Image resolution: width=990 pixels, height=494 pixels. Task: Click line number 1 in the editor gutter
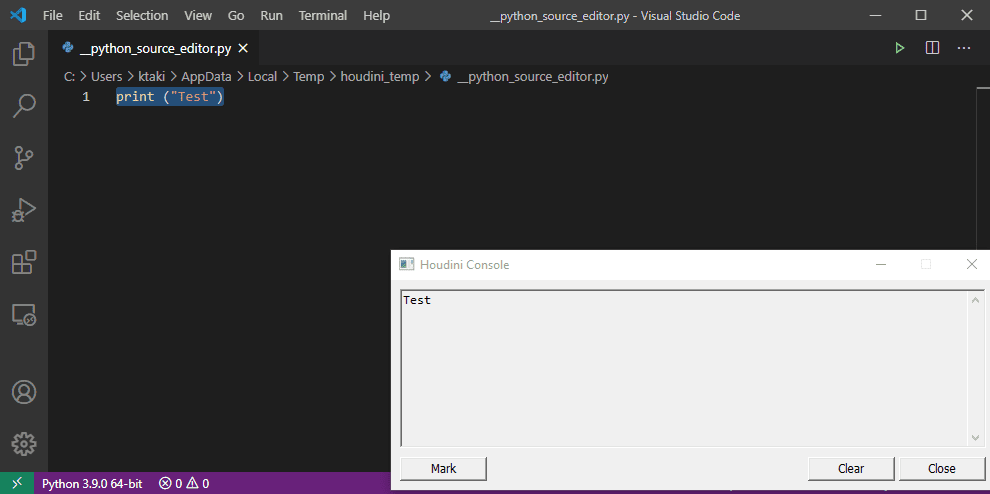(86, 97)
